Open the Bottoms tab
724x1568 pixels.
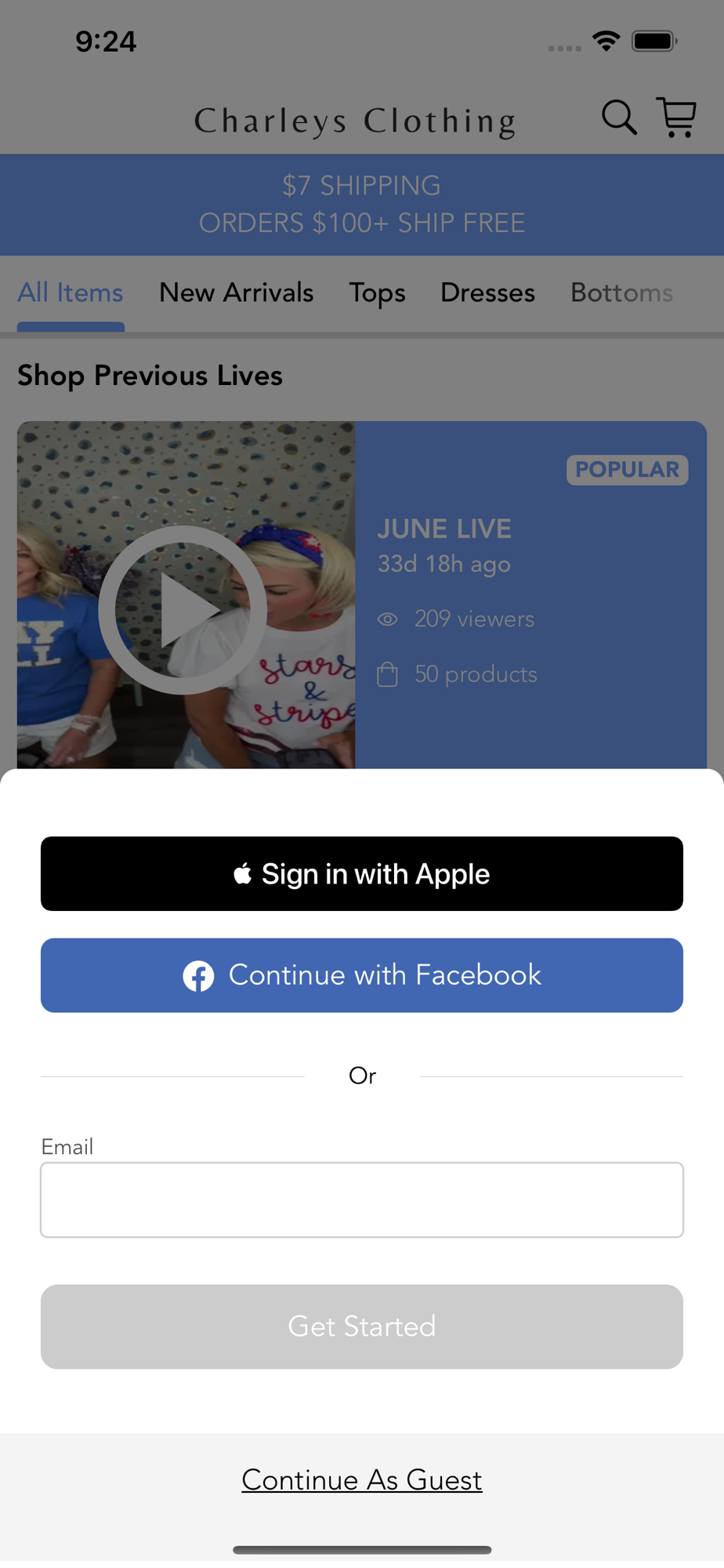click(x=621, y=293)
